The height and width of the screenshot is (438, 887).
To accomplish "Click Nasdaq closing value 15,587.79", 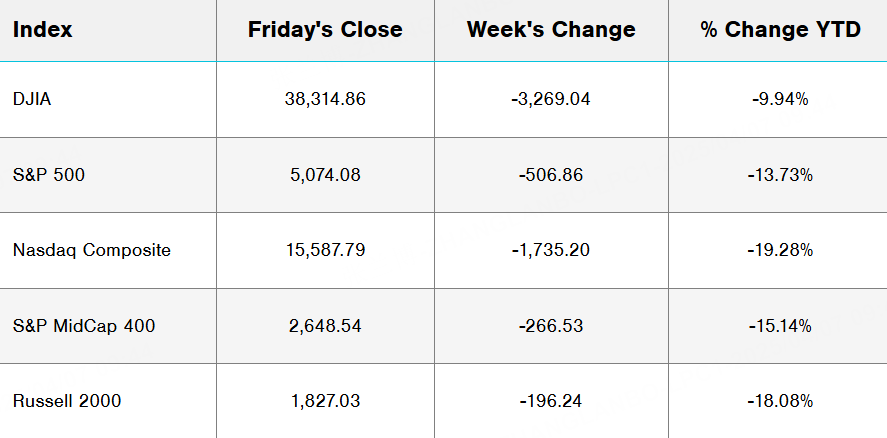I will point(325,250).
